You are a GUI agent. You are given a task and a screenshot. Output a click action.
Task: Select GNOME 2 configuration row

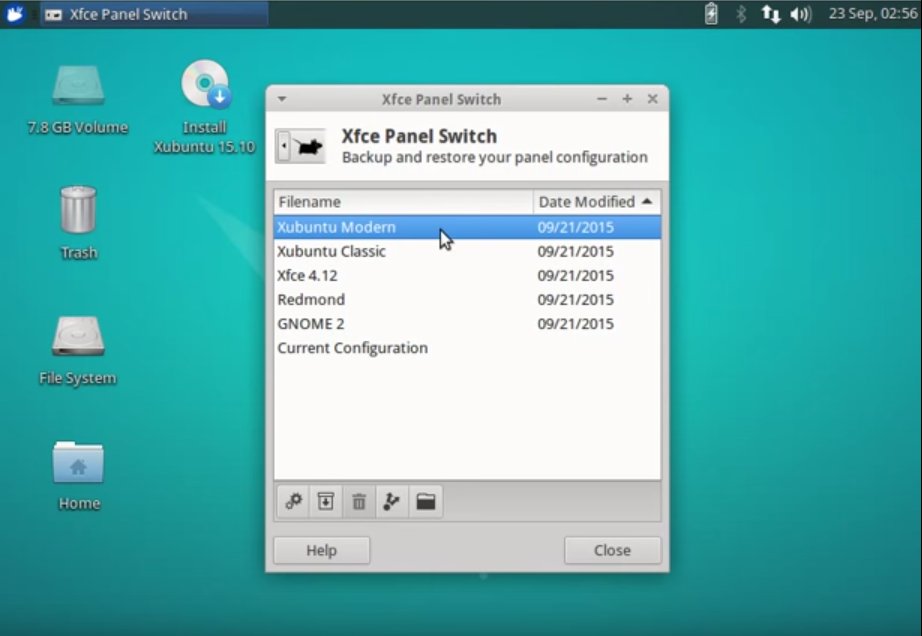point(467,323)
